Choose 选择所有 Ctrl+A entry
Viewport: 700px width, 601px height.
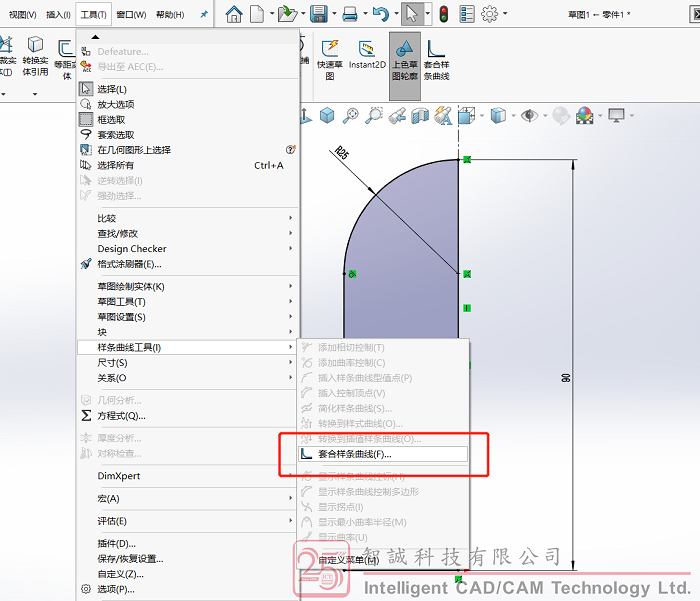(188, 165)
